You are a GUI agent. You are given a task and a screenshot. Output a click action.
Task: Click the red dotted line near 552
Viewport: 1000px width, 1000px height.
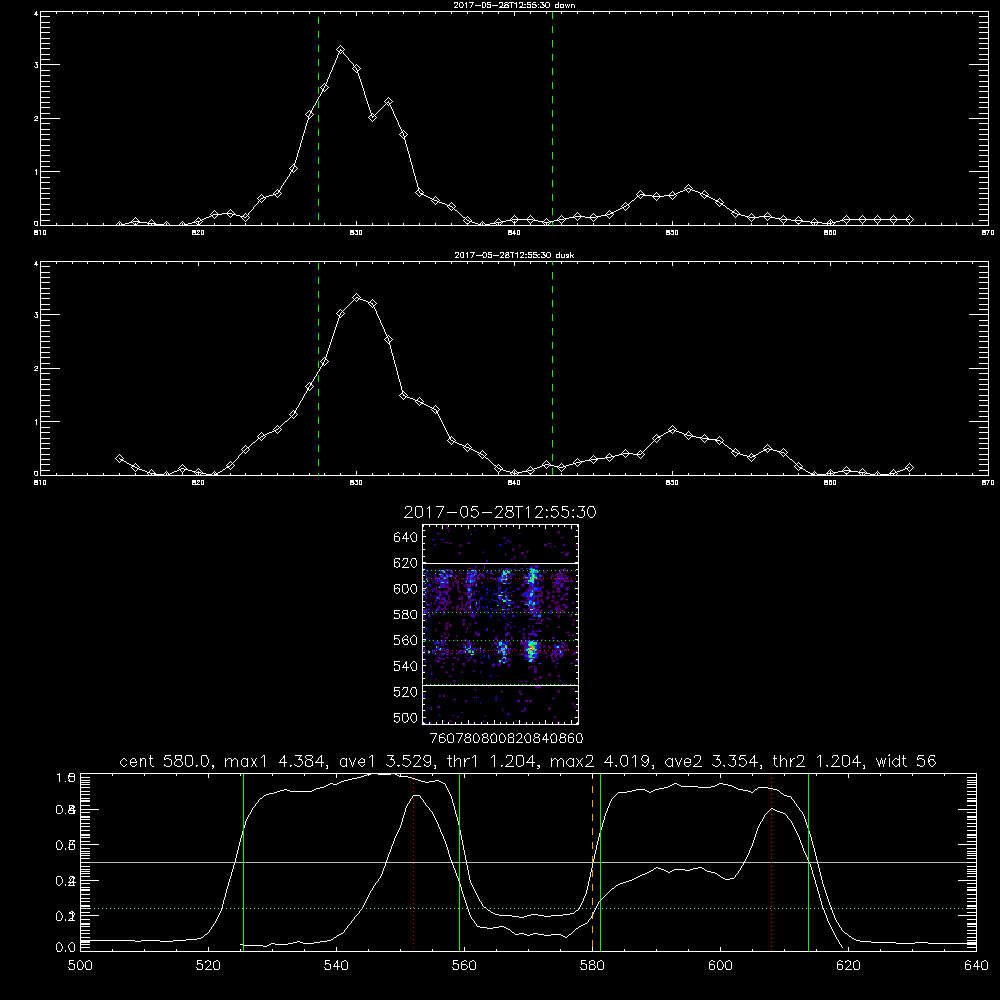(x=414, y=862)
